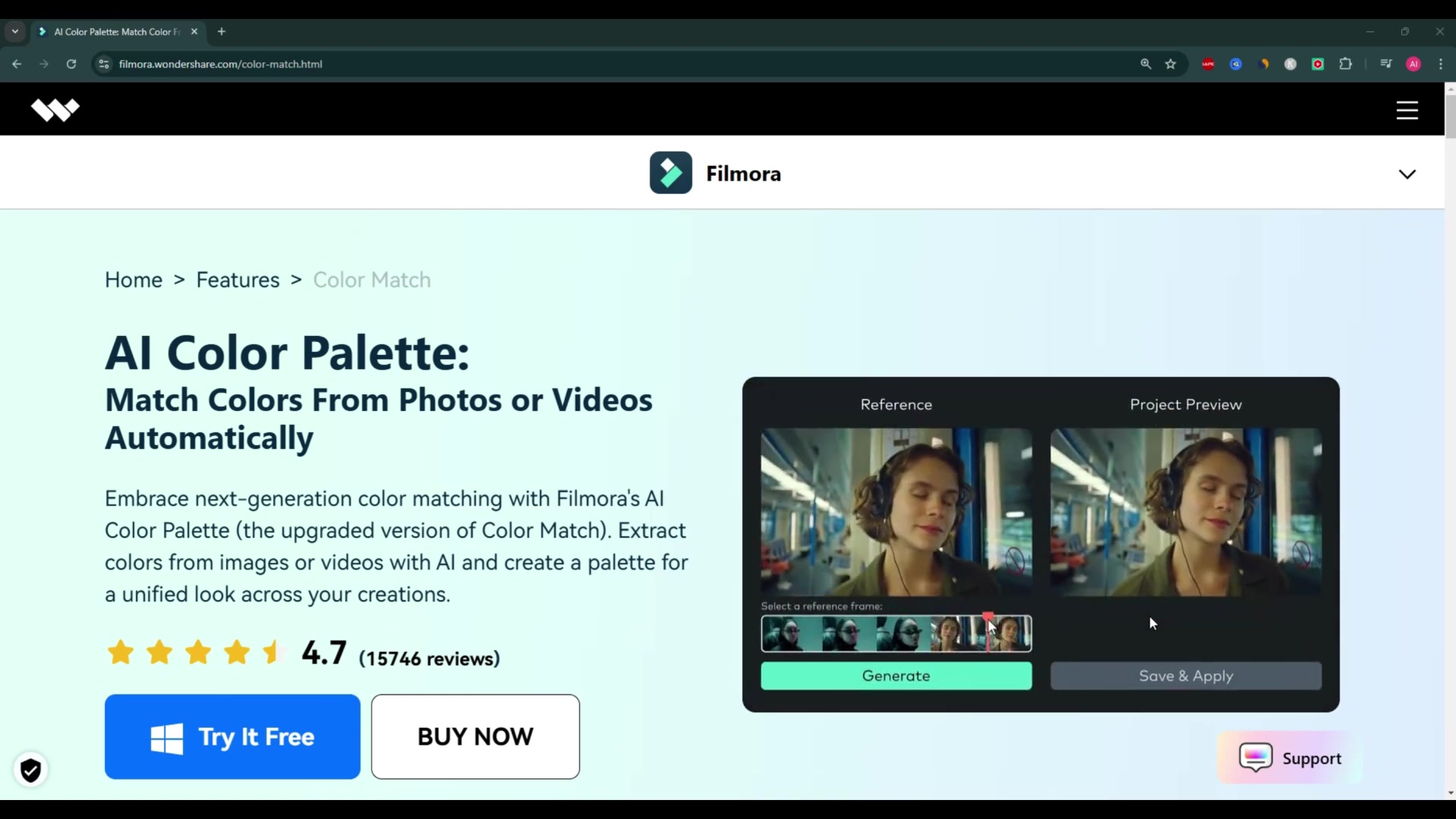Click the Project Preview image
The image size is (1456, 819).
point(1186,512)
